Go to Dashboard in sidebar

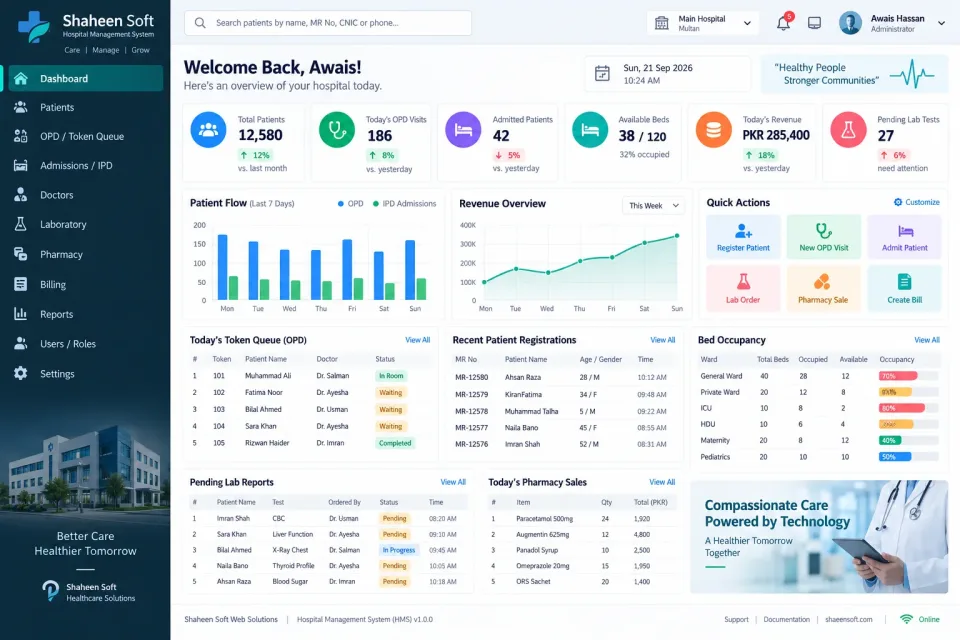tap(86, 78)
